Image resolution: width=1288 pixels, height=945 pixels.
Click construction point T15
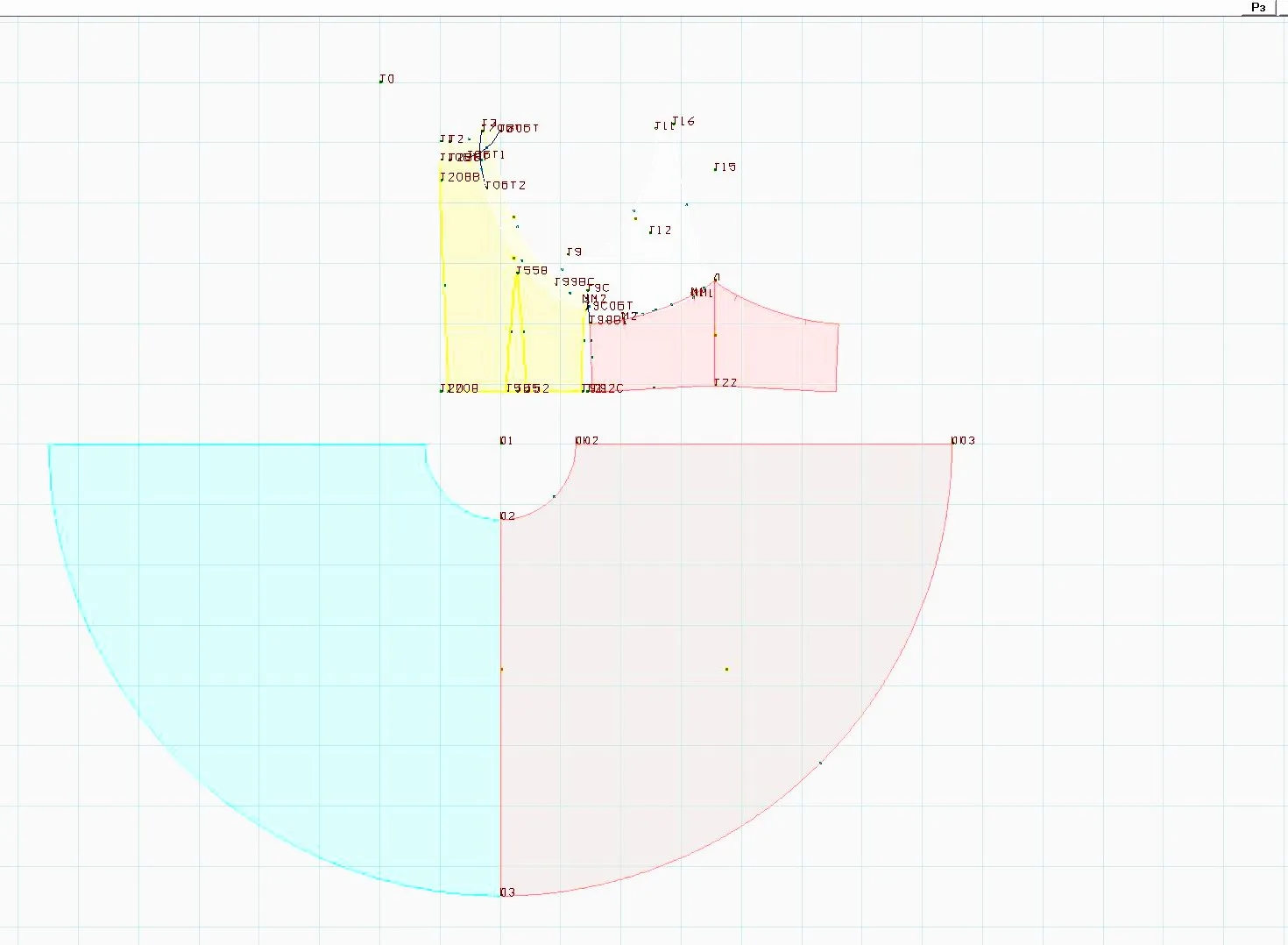pos(724,167)
